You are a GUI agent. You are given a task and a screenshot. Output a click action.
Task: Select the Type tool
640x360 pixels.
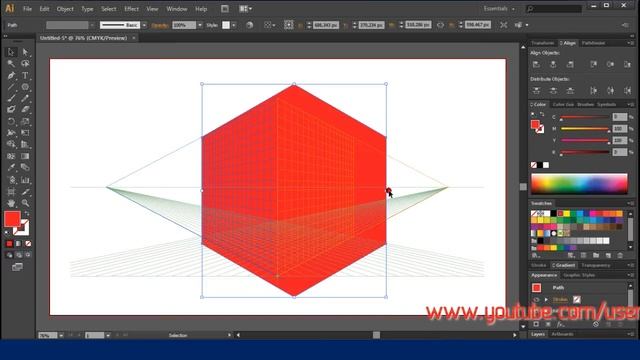pos(25,76)
